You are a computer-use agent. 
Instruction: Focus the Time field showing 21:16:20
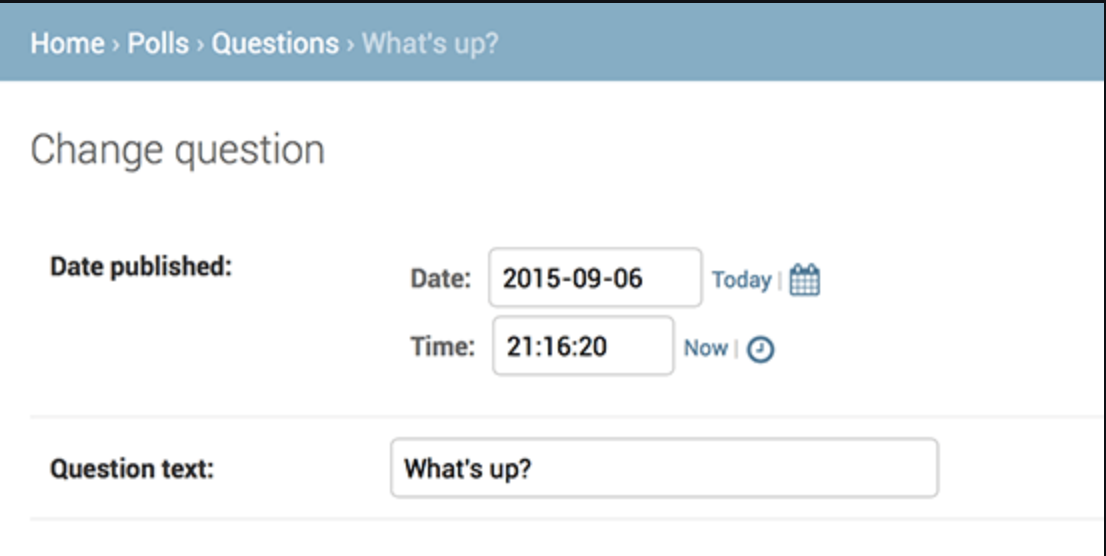(x=583, y=347)
